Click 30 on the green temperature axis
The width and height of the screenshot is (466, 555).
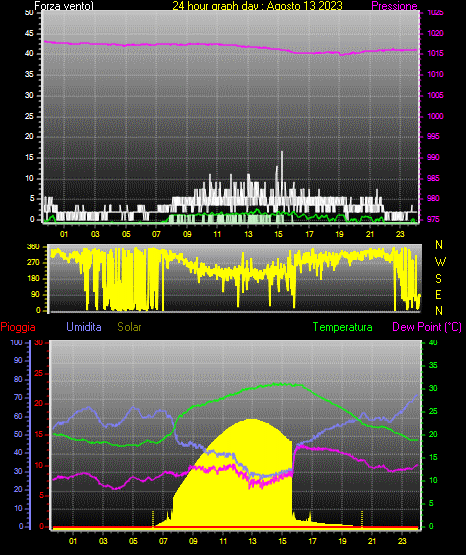(433, 388)
